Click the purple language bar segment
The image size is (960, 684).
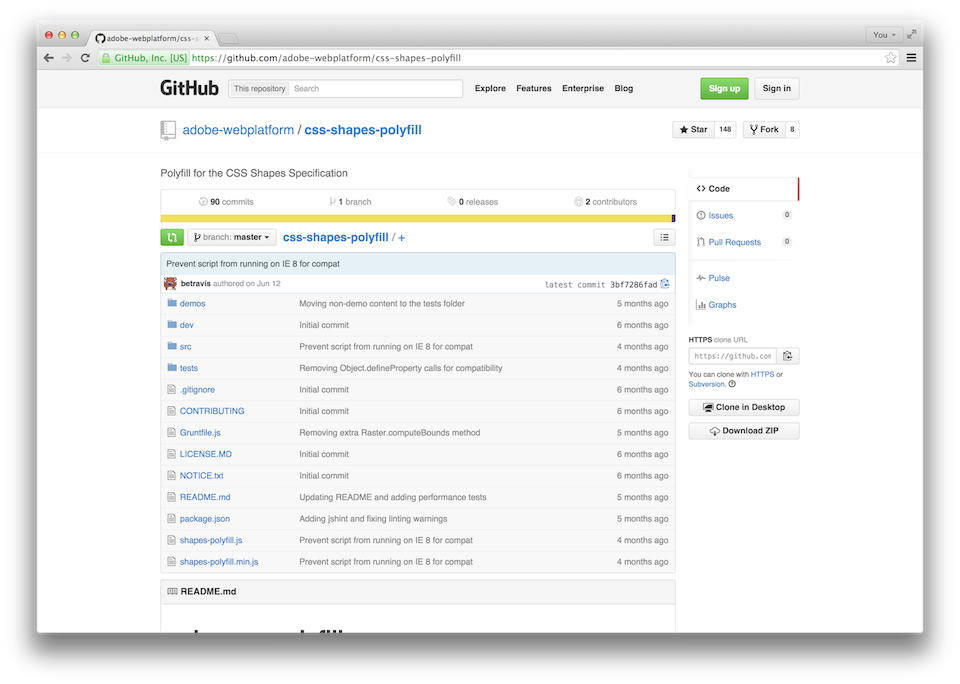tap(673, 219)
